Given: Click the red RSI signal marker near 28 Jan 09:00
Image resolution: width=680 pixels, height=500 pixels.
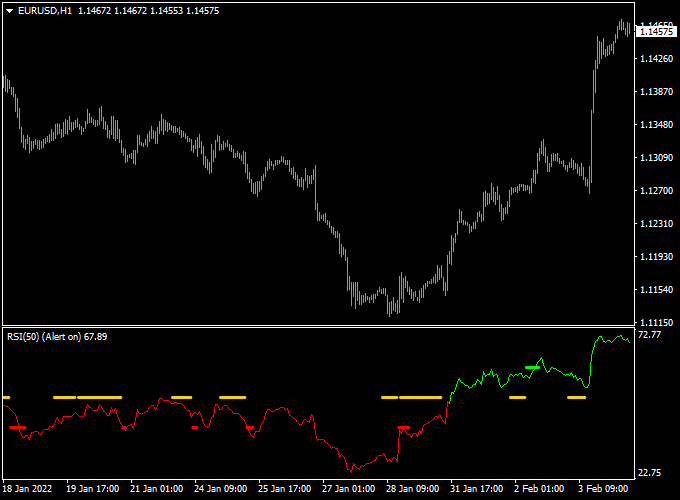Looking at the screenshot, I should click(404, 428).
